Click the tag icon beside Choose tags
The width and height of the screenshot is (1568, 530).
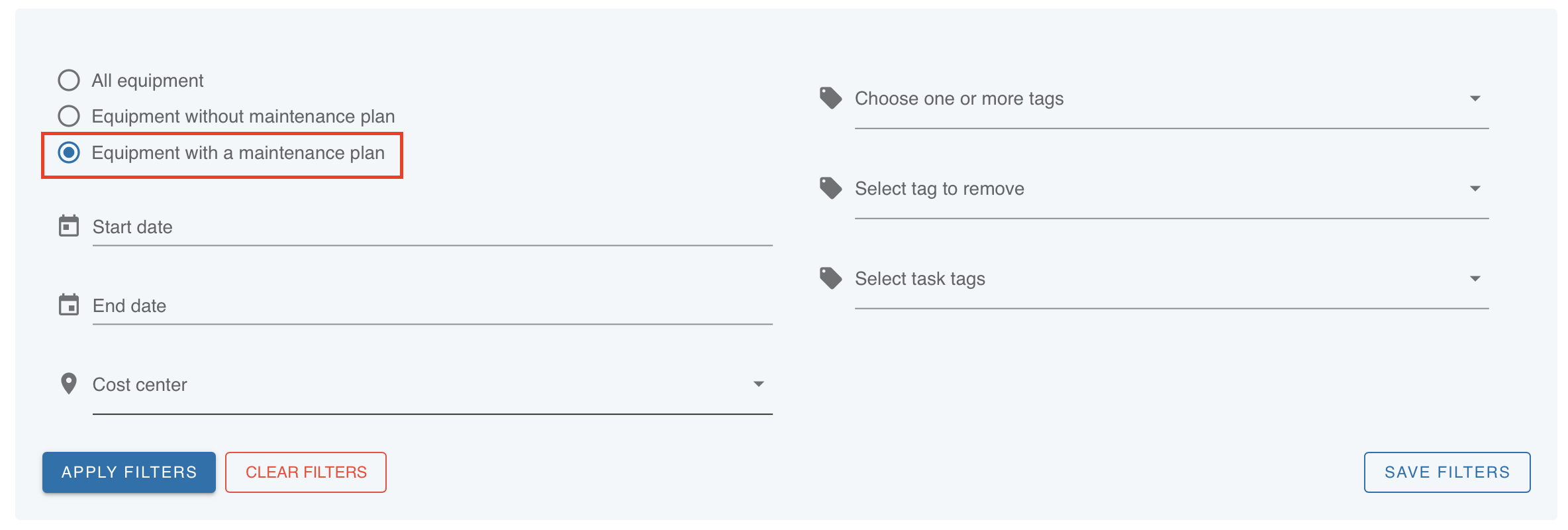(x=830, y=98)
